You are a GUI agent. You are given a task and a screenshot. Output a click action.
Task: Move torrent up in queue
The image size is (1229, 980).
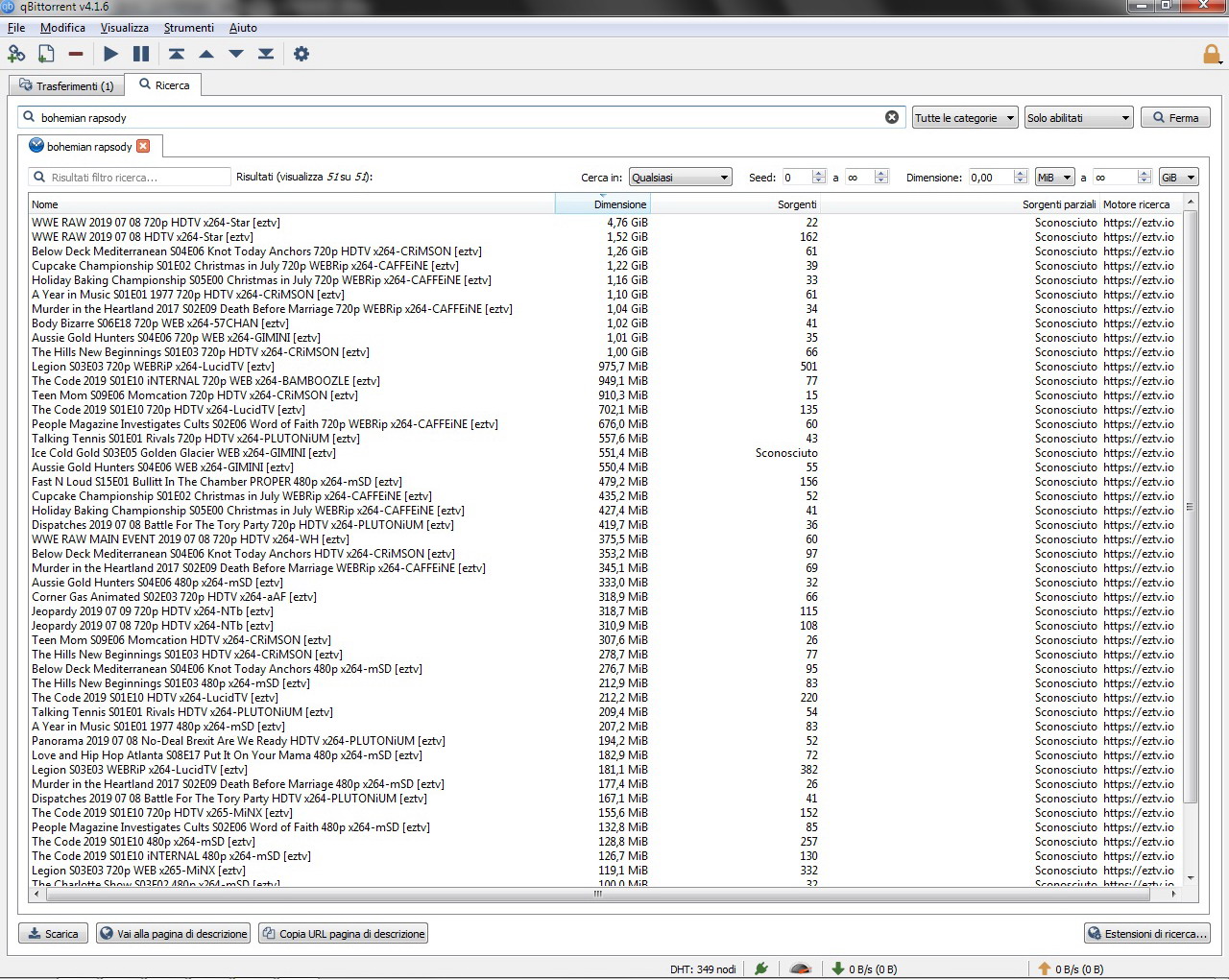click(x=206, y=54)
